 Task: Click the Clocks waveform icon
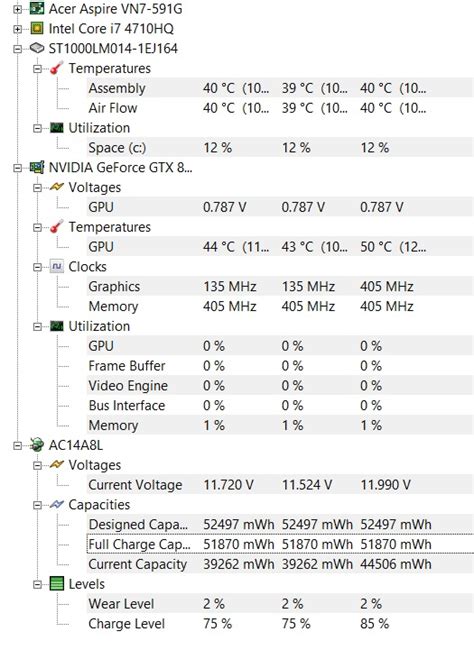point(57,267)
